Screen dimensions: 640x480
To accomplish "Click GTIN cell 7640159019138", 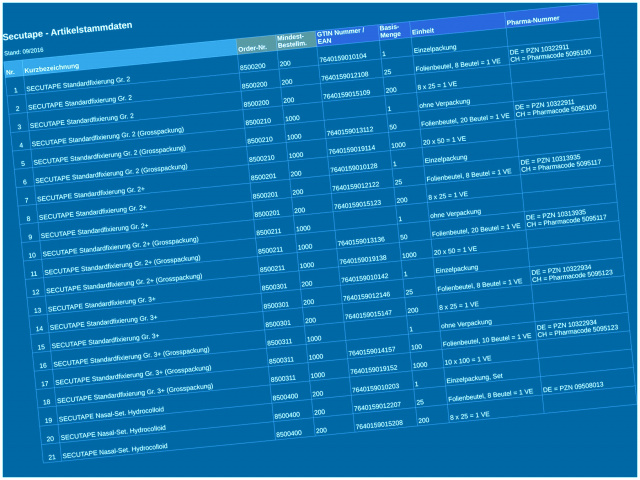I will 362,260.
